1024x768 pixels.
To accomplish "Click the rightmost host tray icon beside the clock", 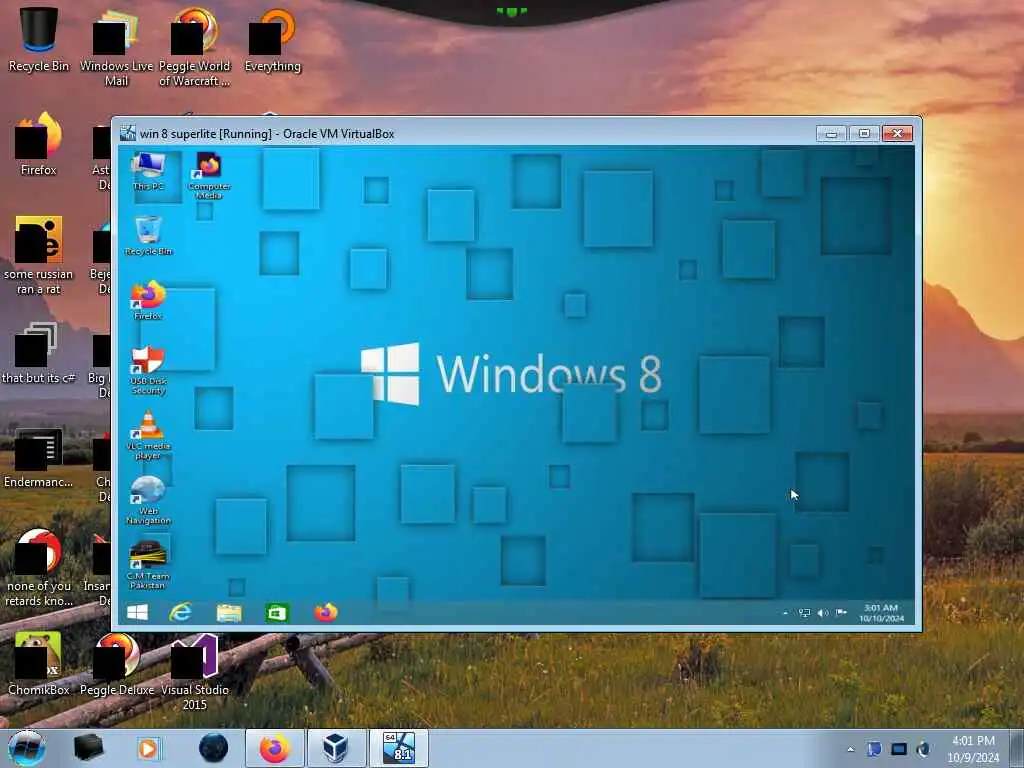I will point(923,749).
